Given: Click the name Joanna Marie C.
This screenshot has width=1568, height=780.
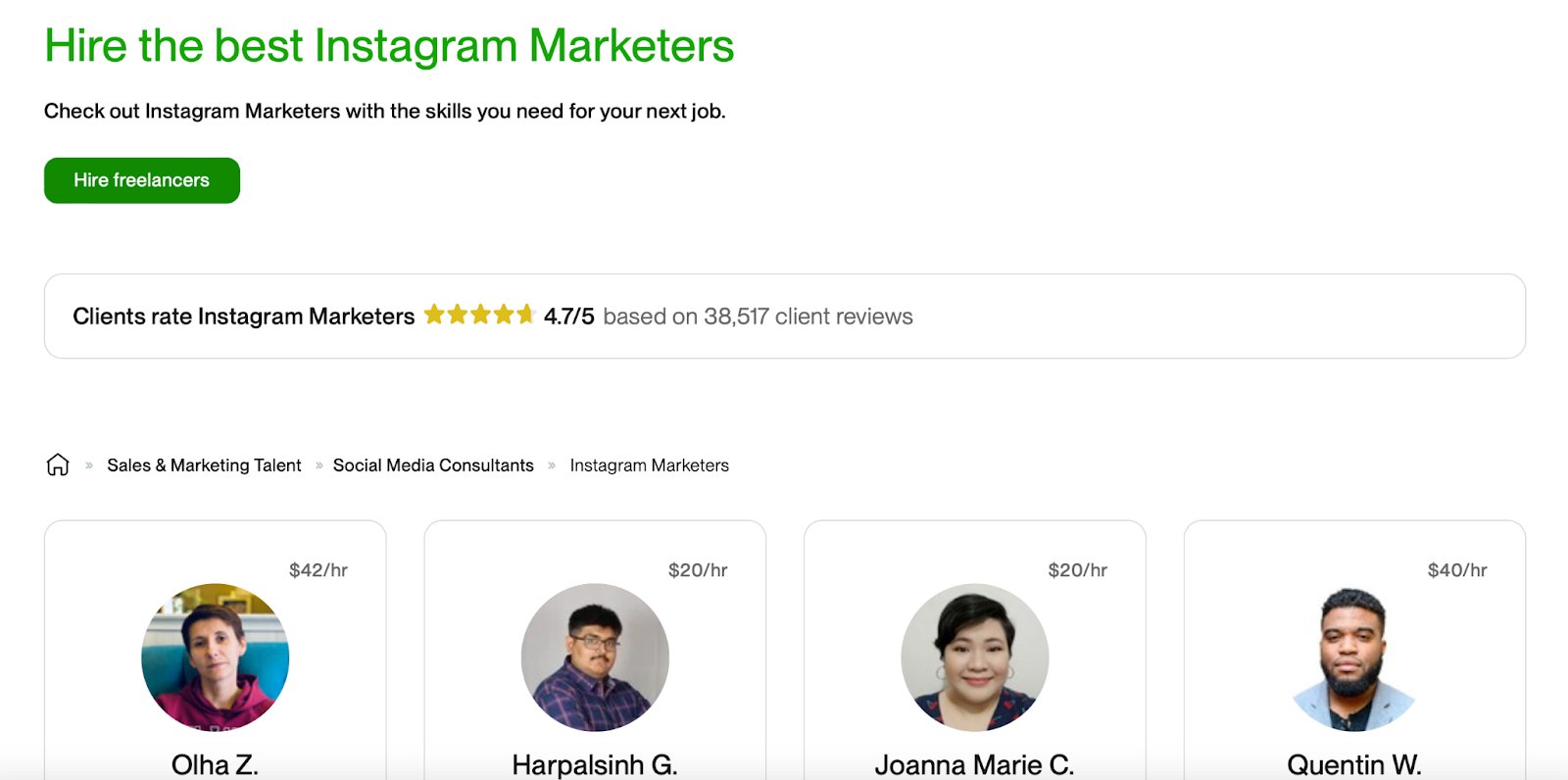Looking at the screenshot, I should click(x=975, y=764).
